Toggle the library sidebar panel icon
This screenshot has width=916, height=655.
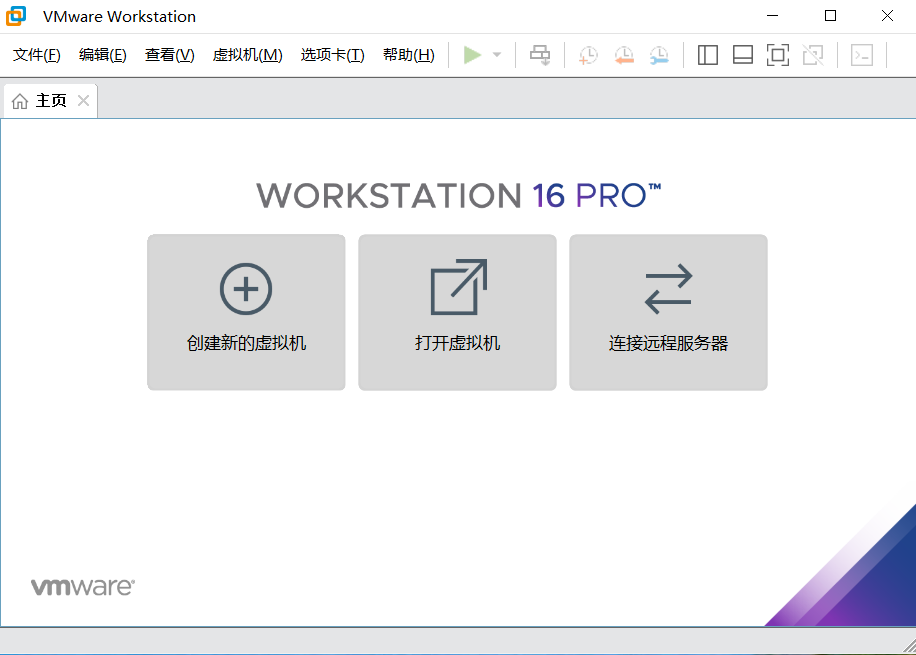click(x=707, y=55)
